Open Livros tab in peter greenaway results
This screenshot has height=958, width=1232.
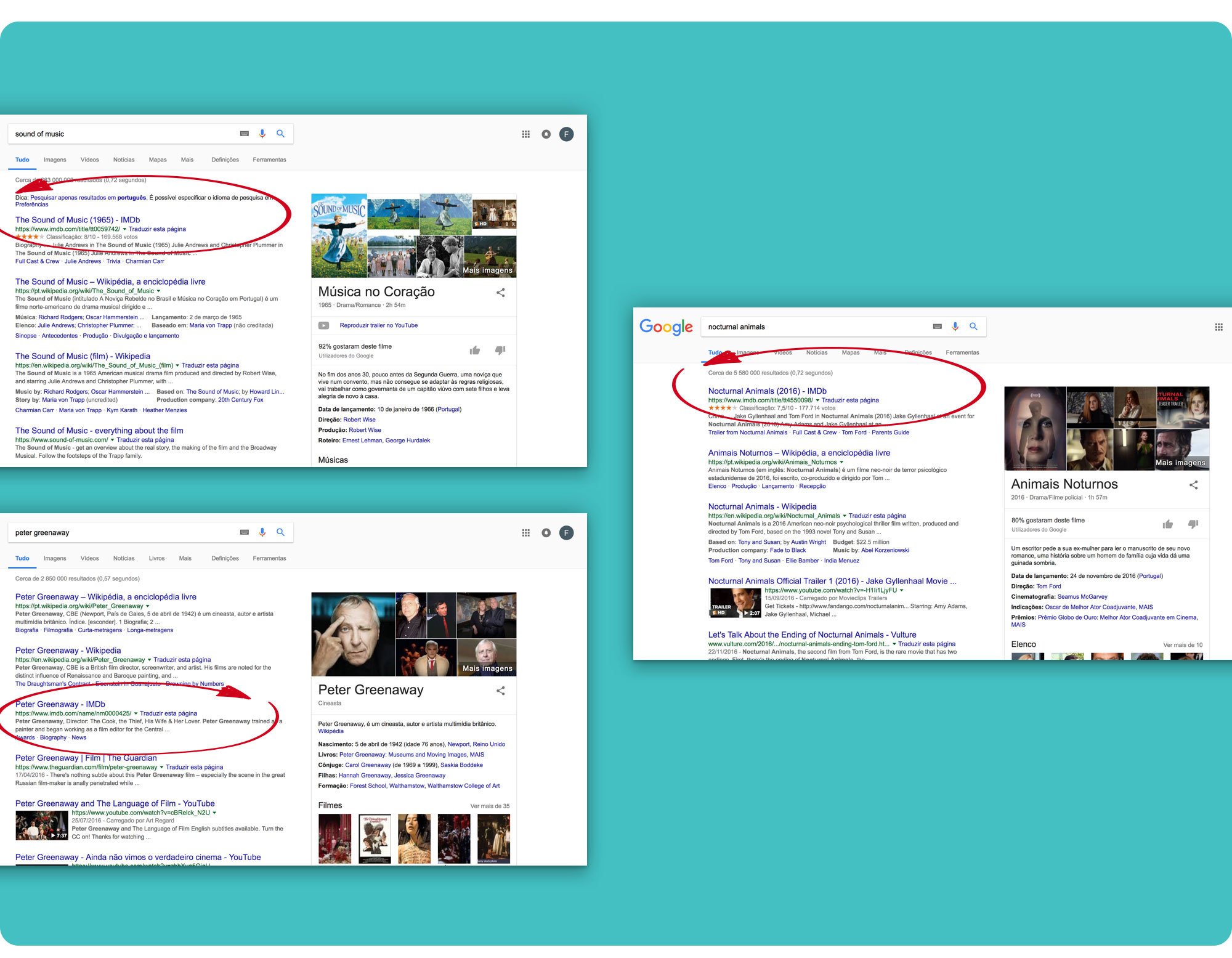(156, 558)
